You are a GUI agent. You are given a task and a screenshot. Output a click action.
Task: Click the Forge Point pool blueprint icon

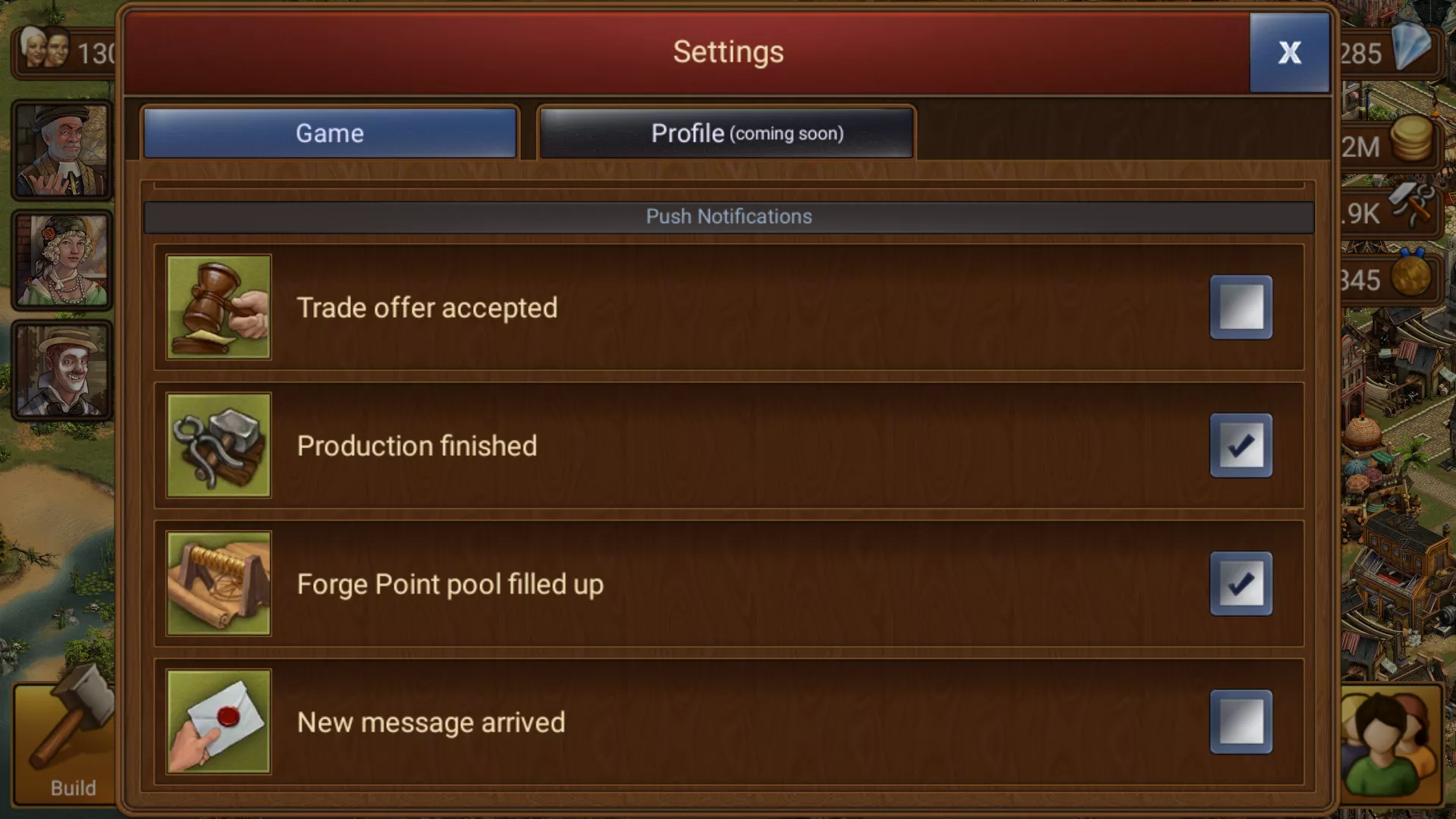pos(218,583)
